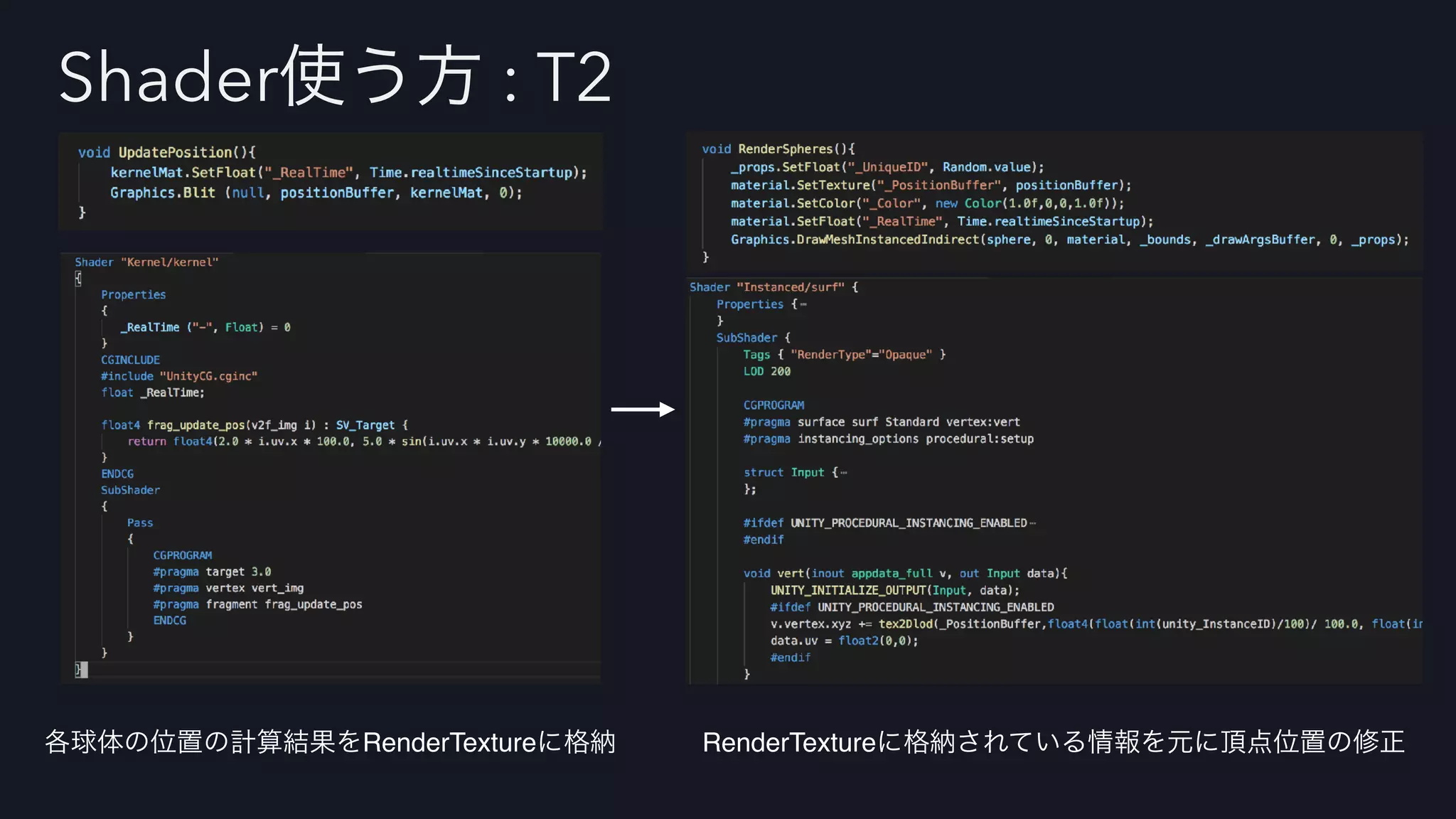The width and height of the screenshot is (1456, 819).
Task: Click the '#pragma target 3.0' line
Action: pyautogui.click(x=212, y=572)
